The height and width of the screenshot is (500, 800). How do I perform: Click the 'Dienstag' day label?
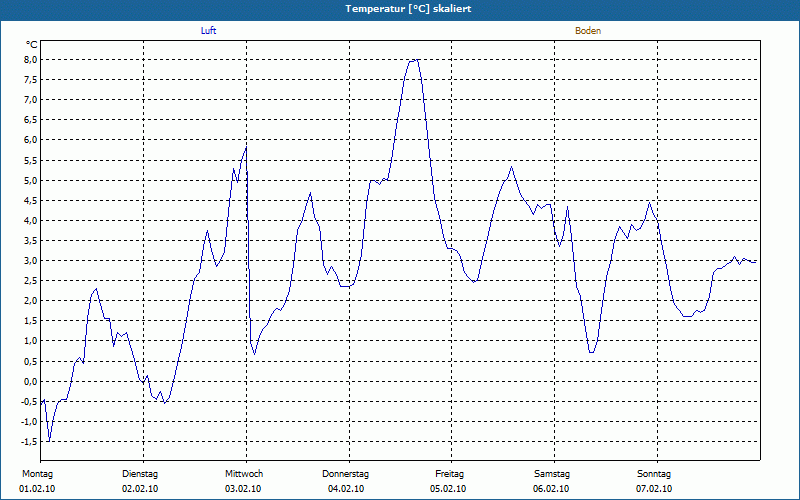(140, 474)
